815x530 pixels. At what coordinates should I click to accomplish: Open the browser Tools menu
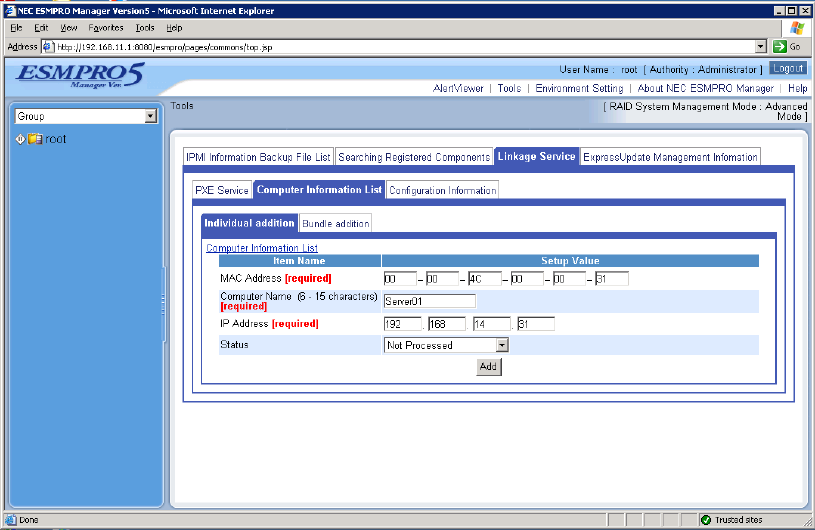(x=145, y=28)
